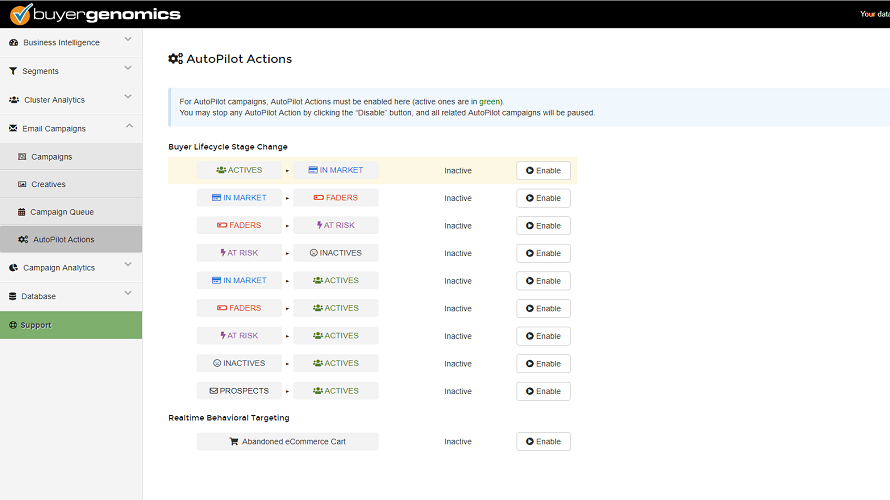Click the Business Intelligence dashboard icon
This screenshot has height=500, width=890.
point(13,43)
